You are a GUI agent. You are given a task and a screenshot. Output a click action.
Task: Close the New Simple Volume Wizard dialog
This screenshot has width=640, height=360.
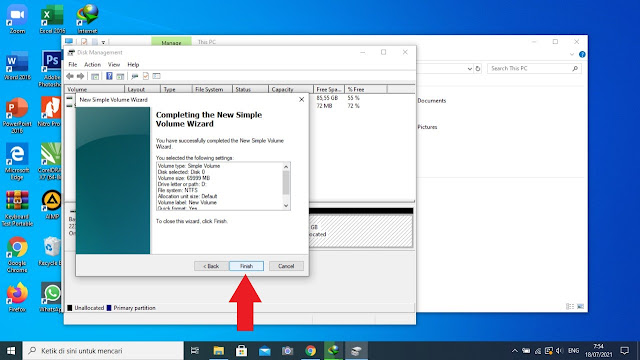[301, 100]
